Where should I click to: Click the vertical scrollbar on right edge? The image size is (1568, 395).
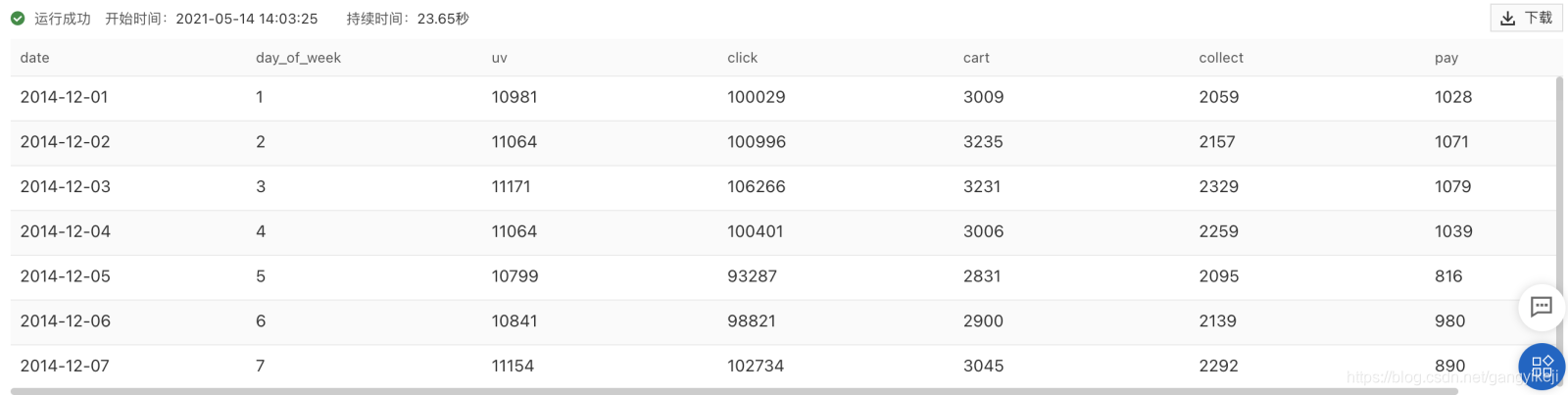pyautogui.click(x=1559, y=196)
